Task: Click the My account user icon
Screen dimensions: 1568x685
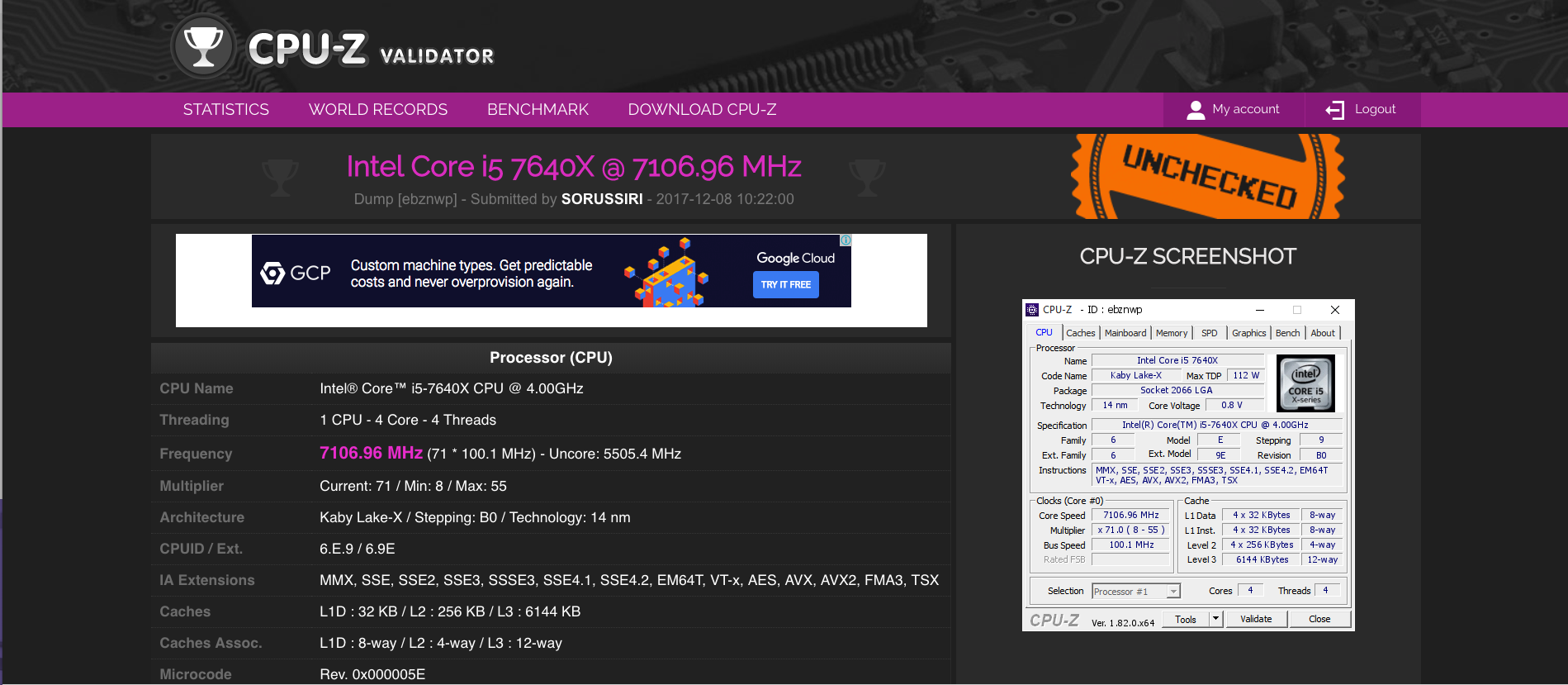Action: click(x=1195, y=110)
